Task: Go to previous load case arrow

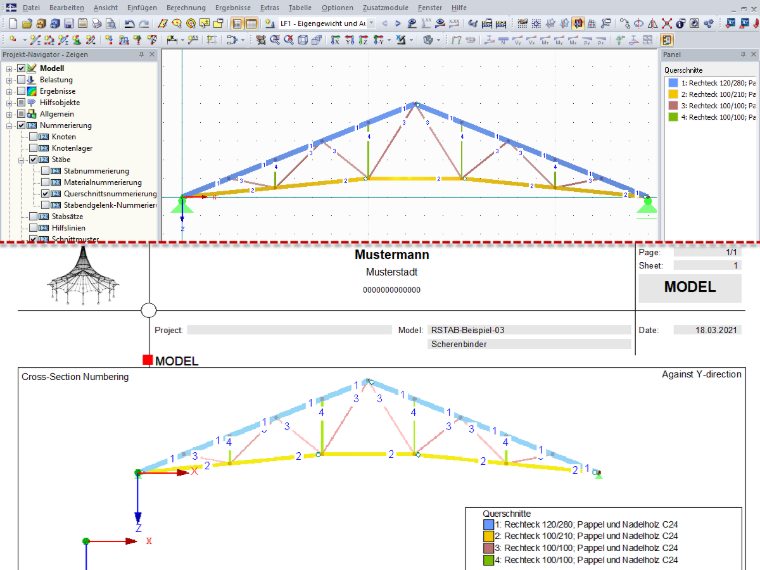Action: (385, 23)
